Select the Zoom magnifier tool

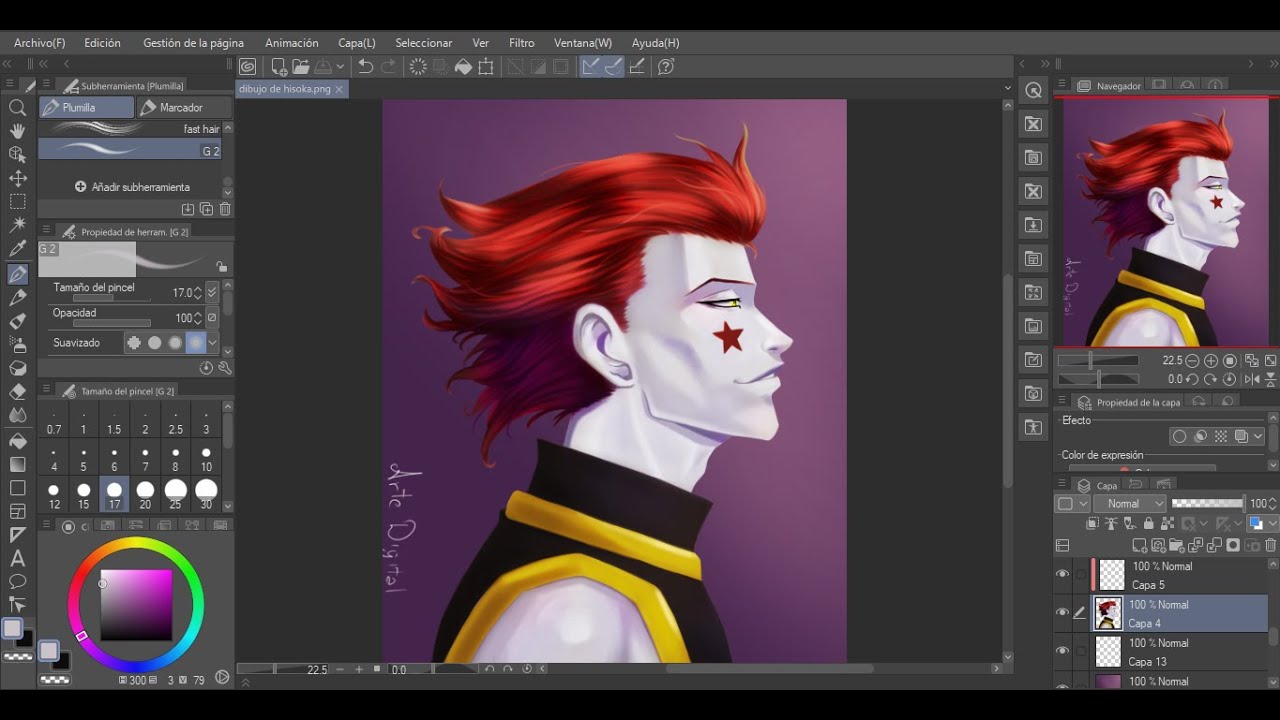tap(17, 108)
